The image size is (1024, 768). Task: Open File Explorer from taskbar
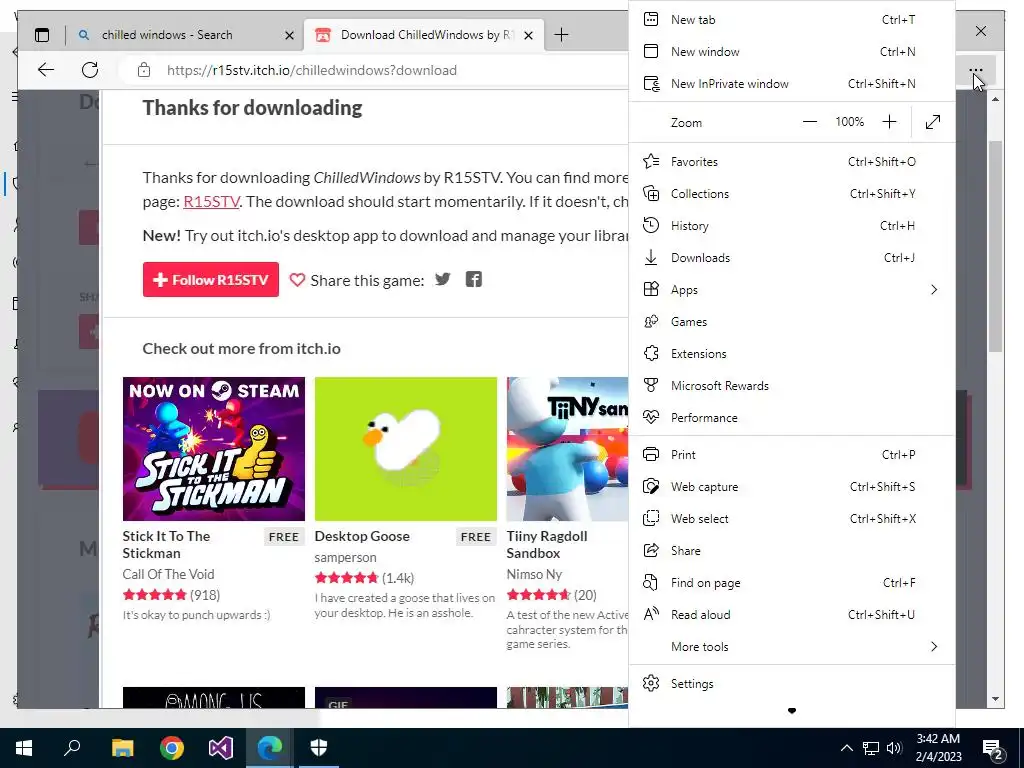pyautogui.click(x=122, y=748)
